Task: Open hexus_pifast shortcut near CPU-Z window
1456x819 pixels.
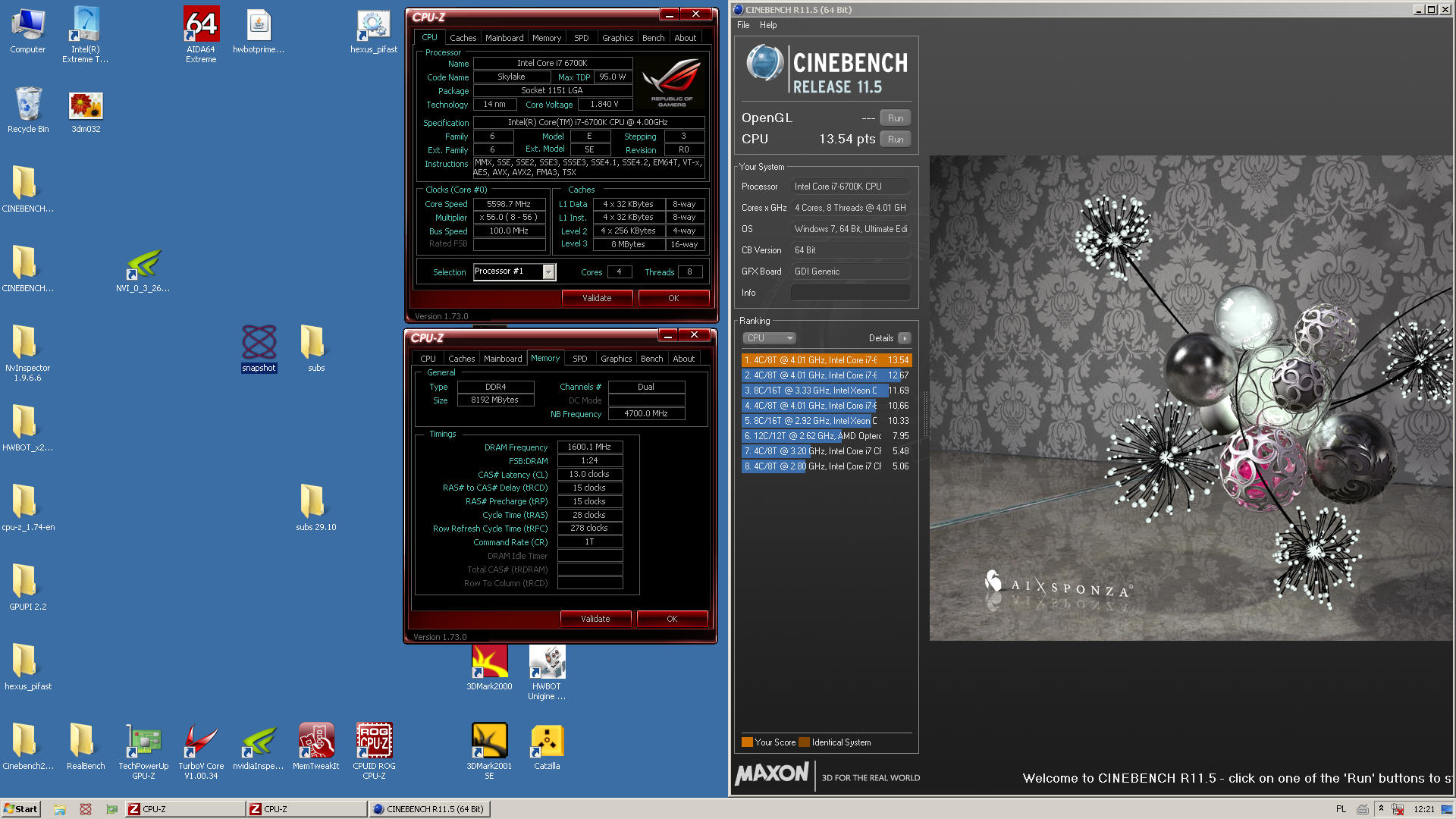Action: [x=374, y=30]
